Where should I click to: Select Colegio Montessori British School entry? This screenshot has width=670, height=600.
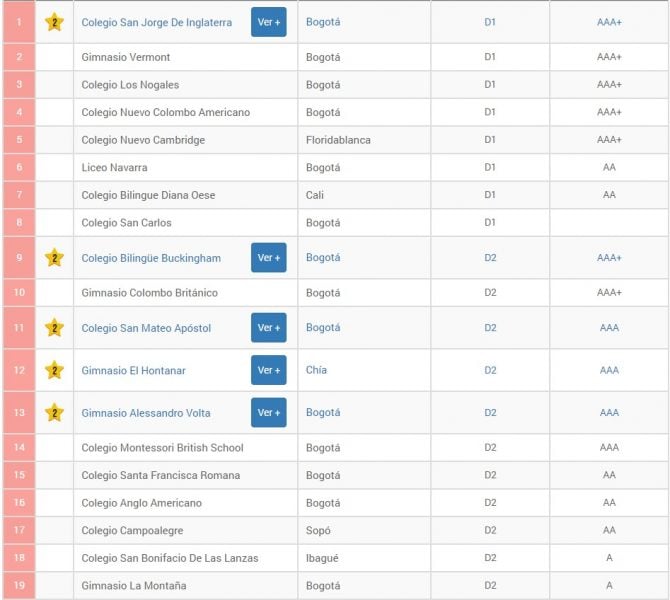click(x=162, y=448)
